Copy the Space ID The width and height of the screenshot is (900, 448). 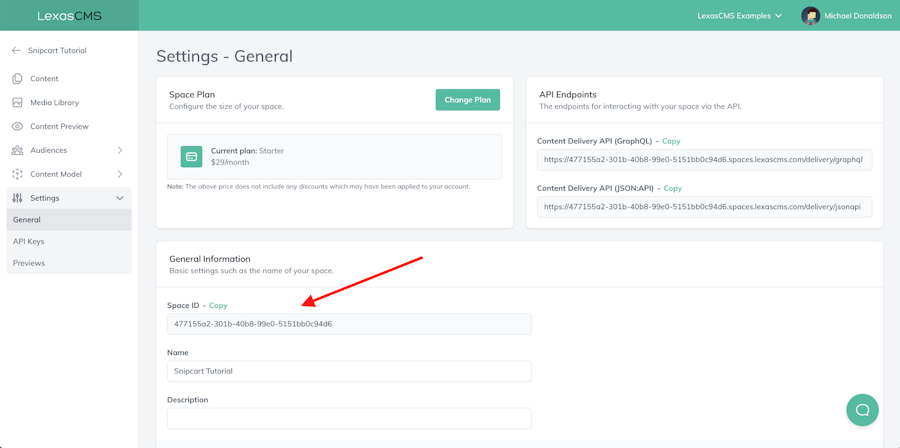218,306
